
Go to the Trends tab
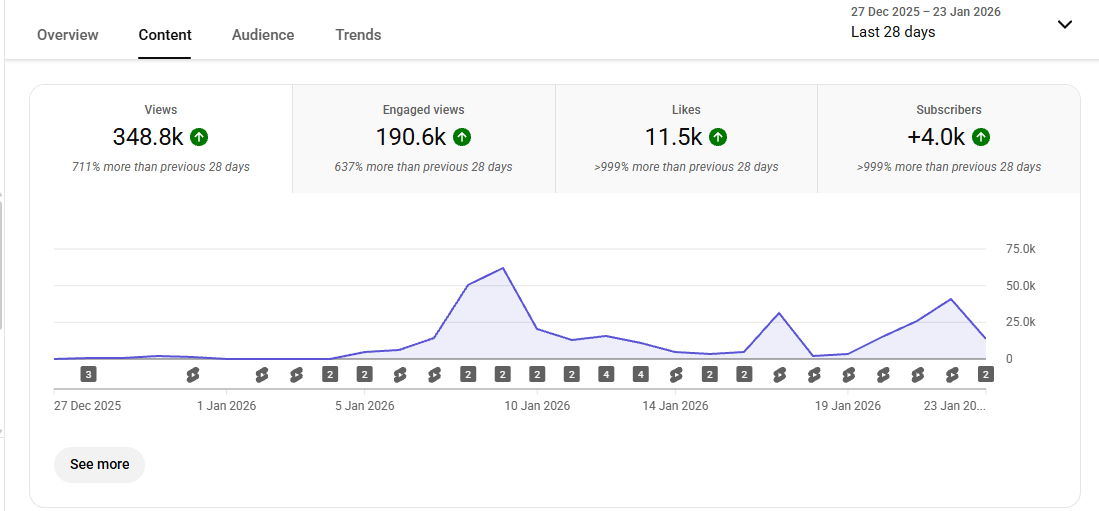[x=358, y=35]
